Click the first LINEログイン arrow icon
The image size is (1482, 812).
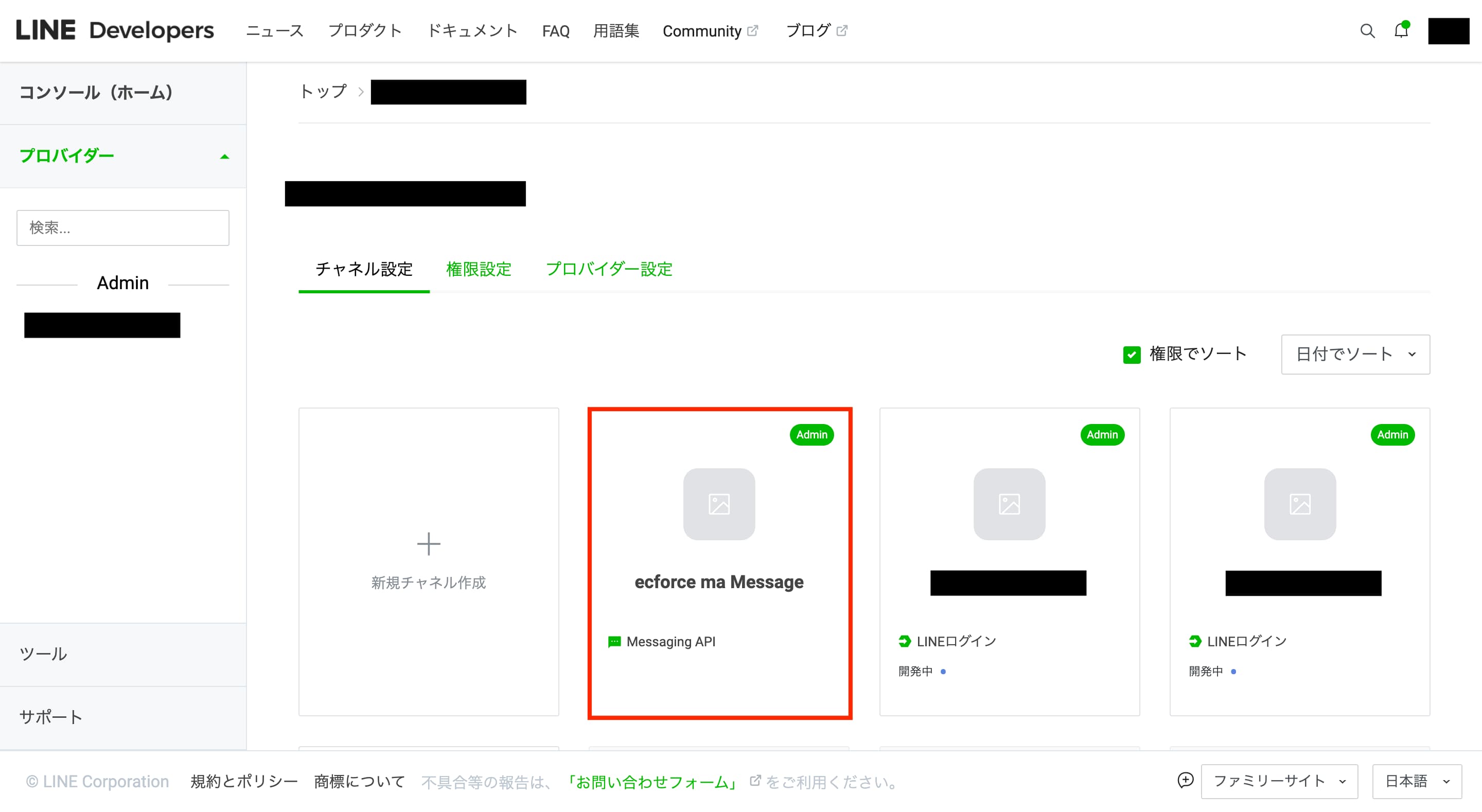[x=905, y=641]
